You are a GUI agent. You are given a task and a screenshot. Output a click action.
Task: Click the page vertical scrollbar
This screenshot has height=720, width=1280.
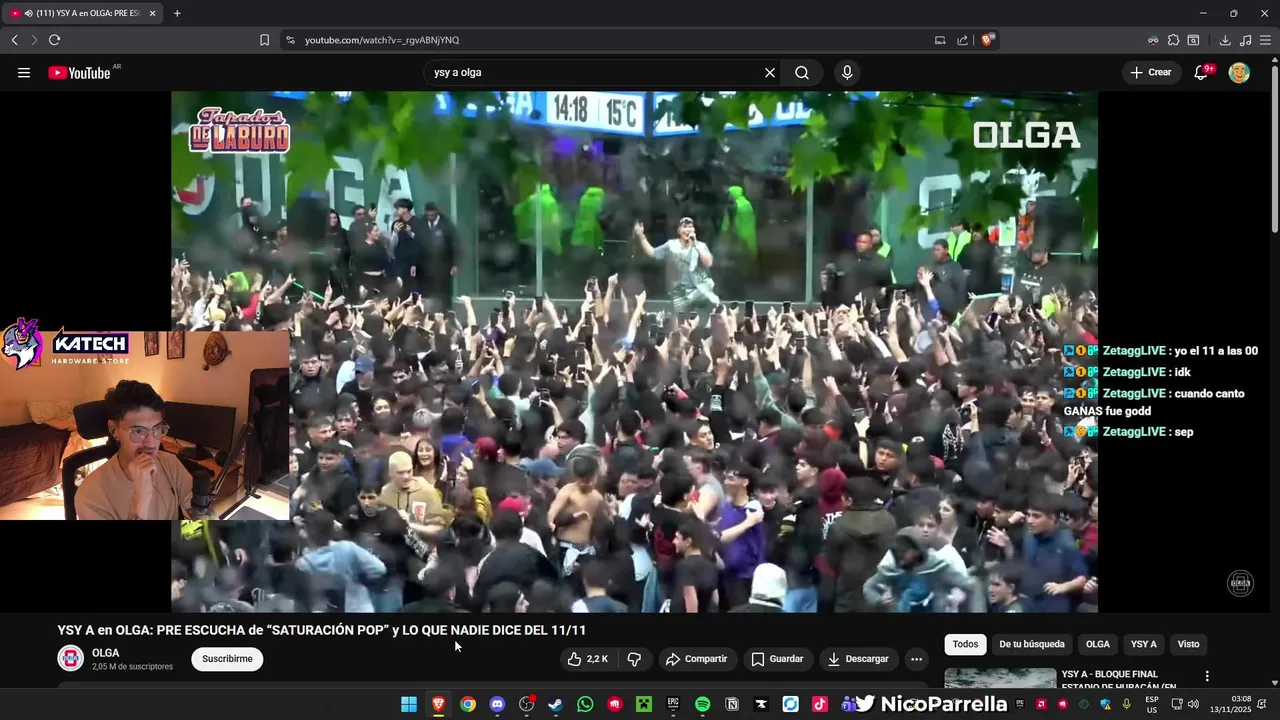tap(1274, 150)
